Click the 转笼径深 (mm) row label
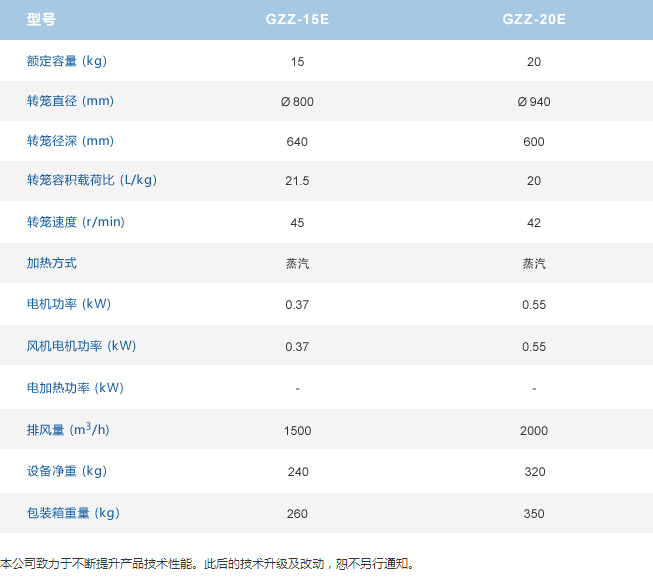The image size is (653, 577). [x=70, y=141]
